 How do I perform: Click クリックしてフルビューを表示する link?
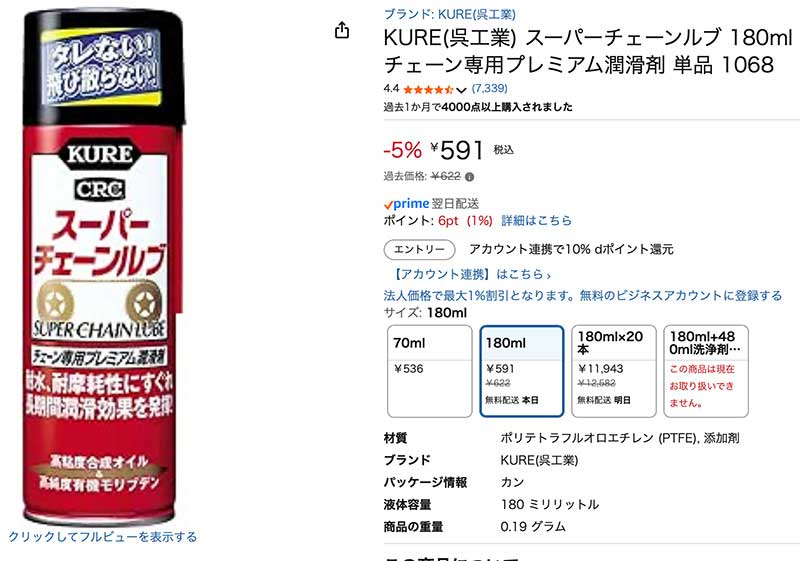[103, 537]
